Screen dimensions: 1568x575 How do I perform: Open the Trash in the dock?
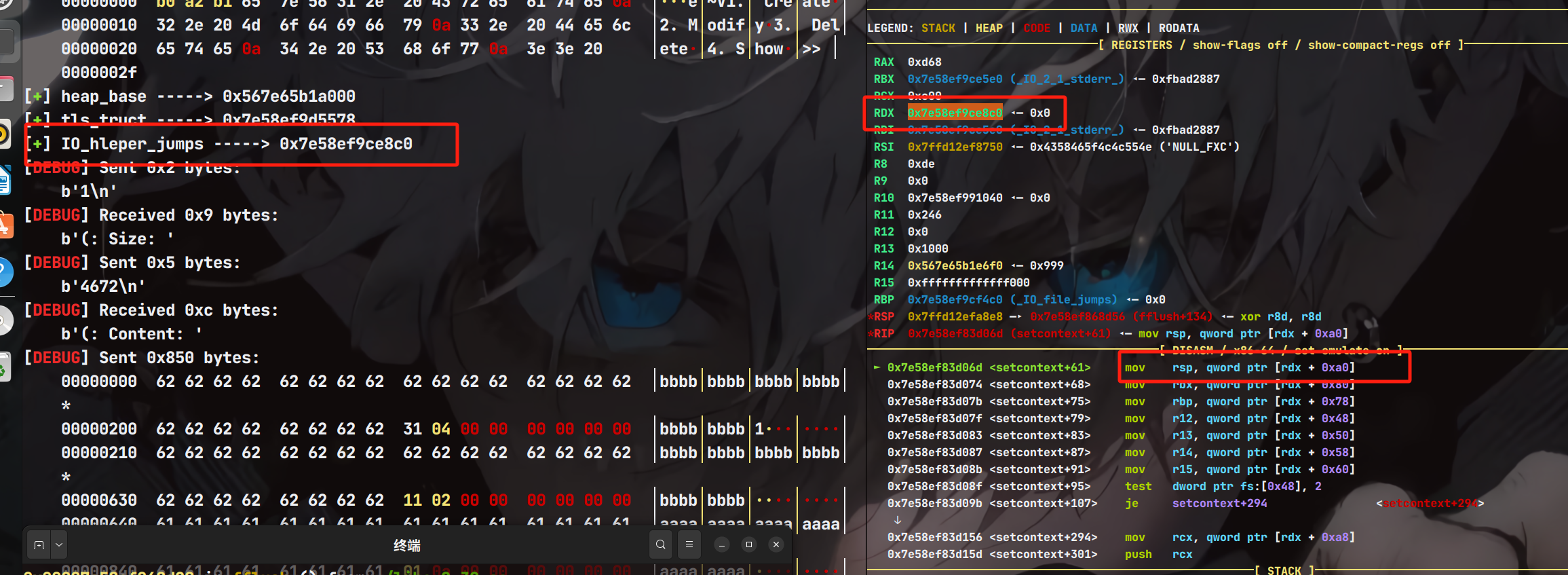click(x=4, y=368)
